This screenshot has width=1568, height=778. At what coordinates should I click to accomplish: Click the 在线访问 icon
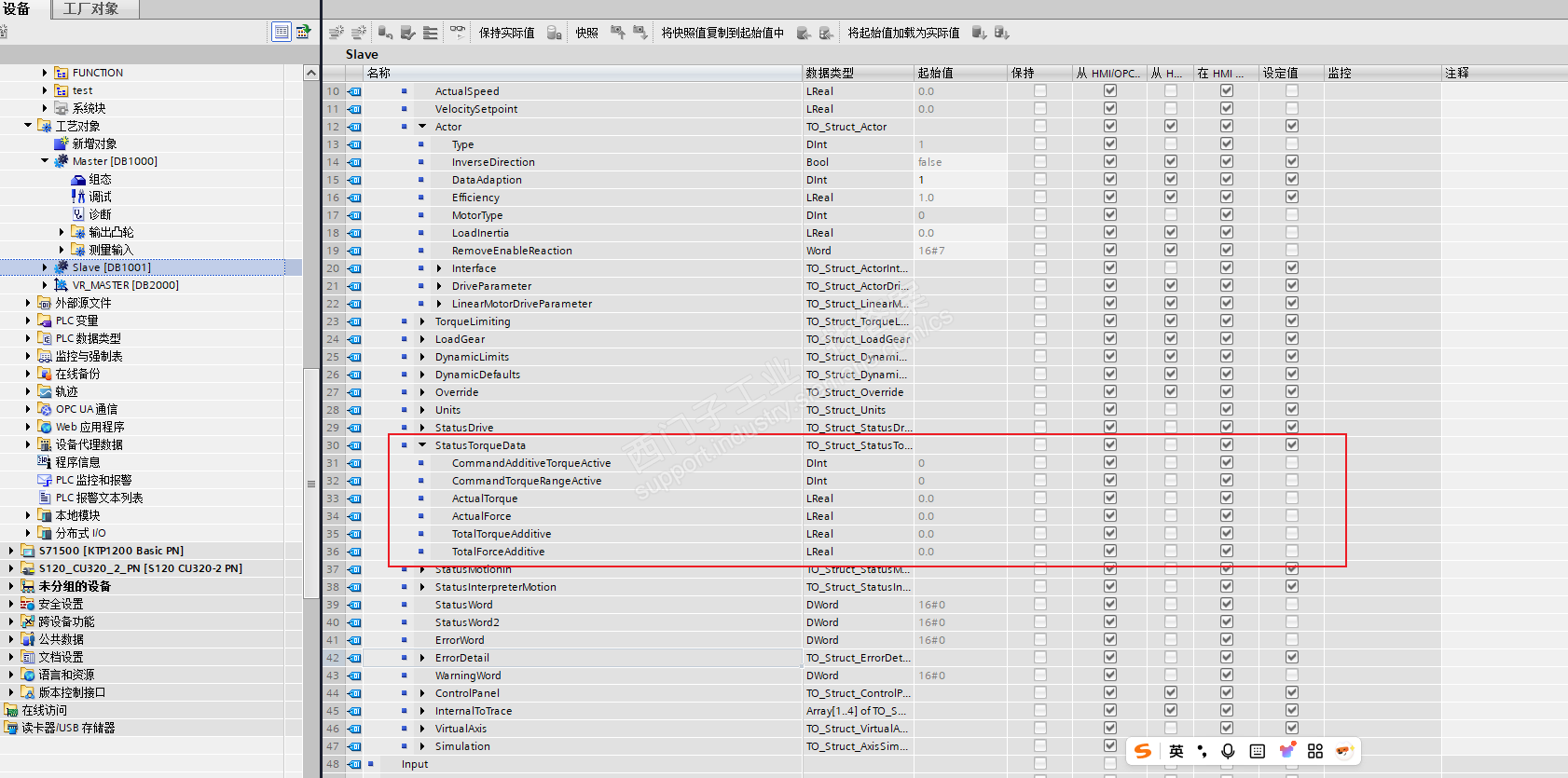(11, 710)
